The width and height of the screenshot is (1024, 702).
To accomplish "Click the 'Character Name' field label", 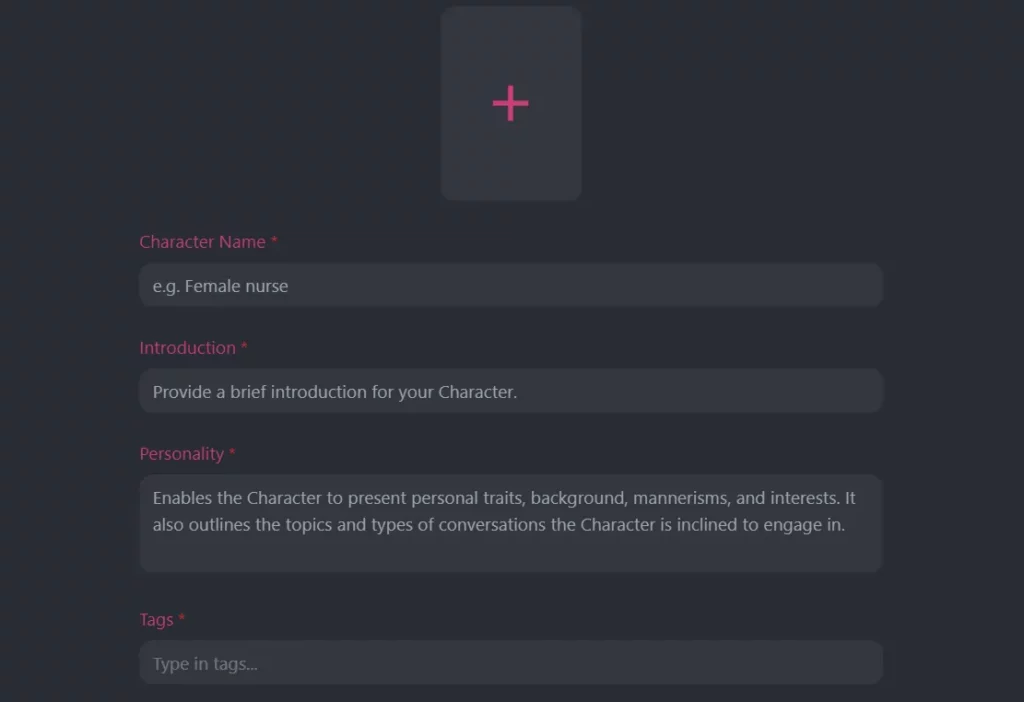I will (x=200, y=242).
